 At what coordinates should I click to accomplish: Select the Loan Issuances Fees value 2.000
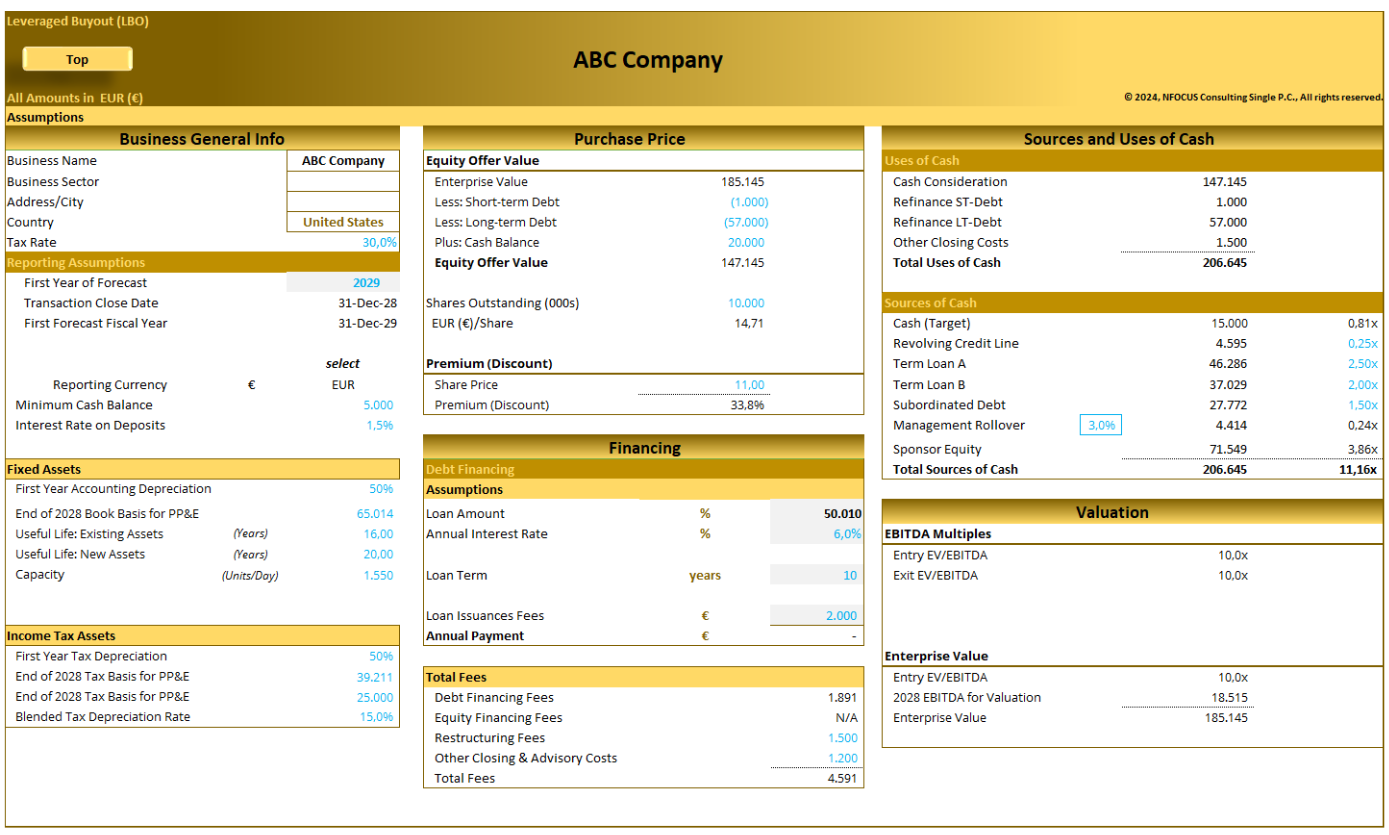(816, 616)
